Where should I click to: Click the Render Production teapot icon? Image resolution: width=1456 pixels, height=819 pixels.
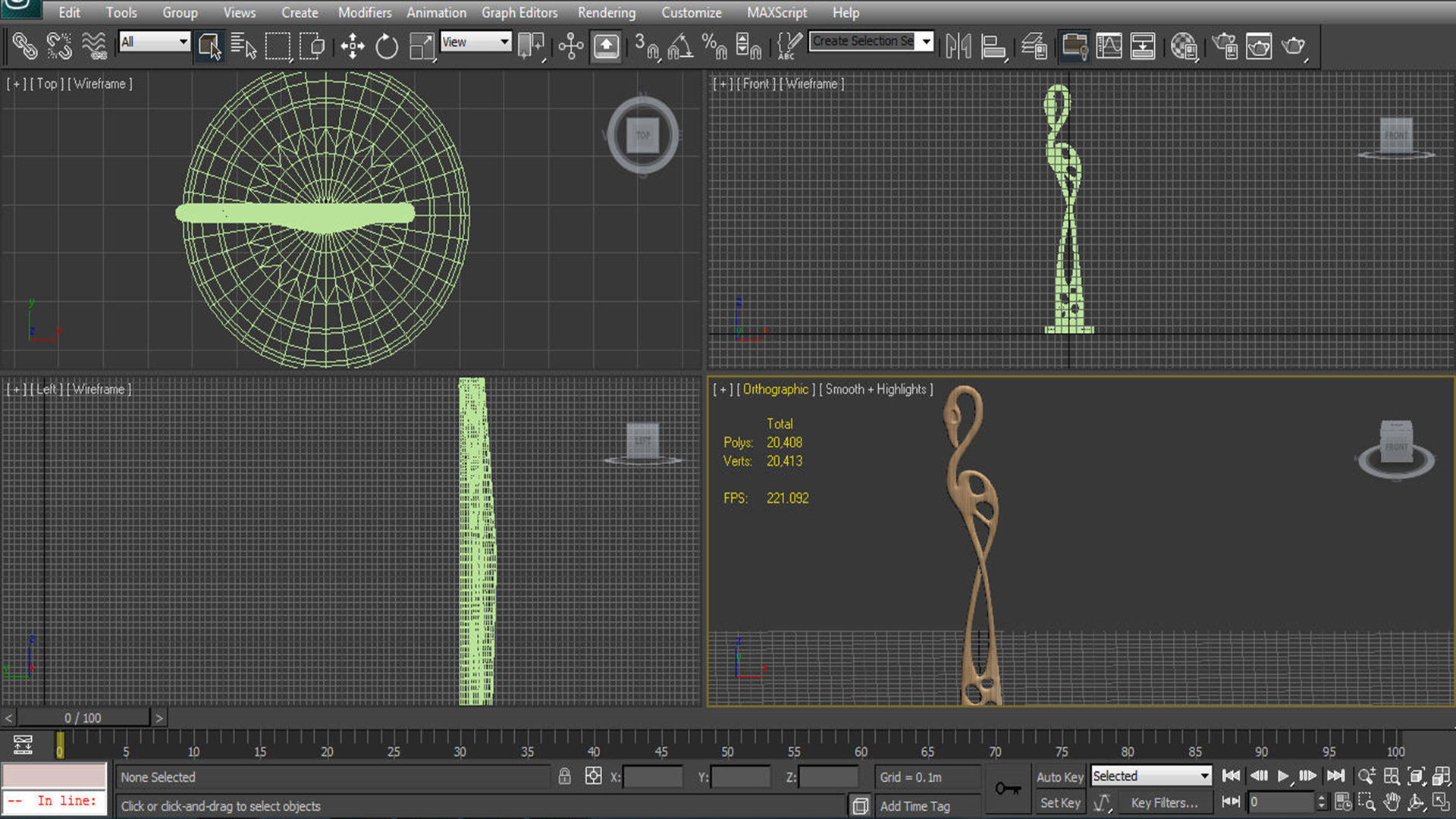[1294, 45]
